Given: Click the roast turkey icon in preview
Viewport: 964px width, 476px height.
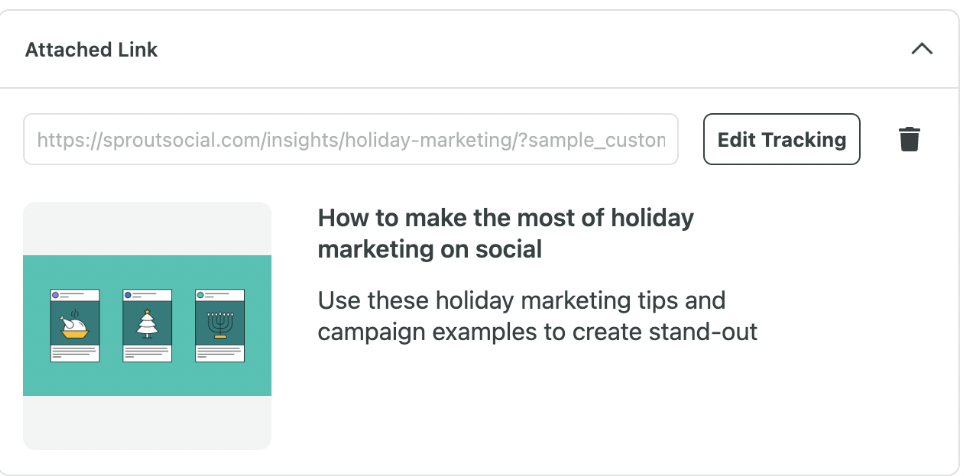Looking at the screenshot, I should 75,325.
